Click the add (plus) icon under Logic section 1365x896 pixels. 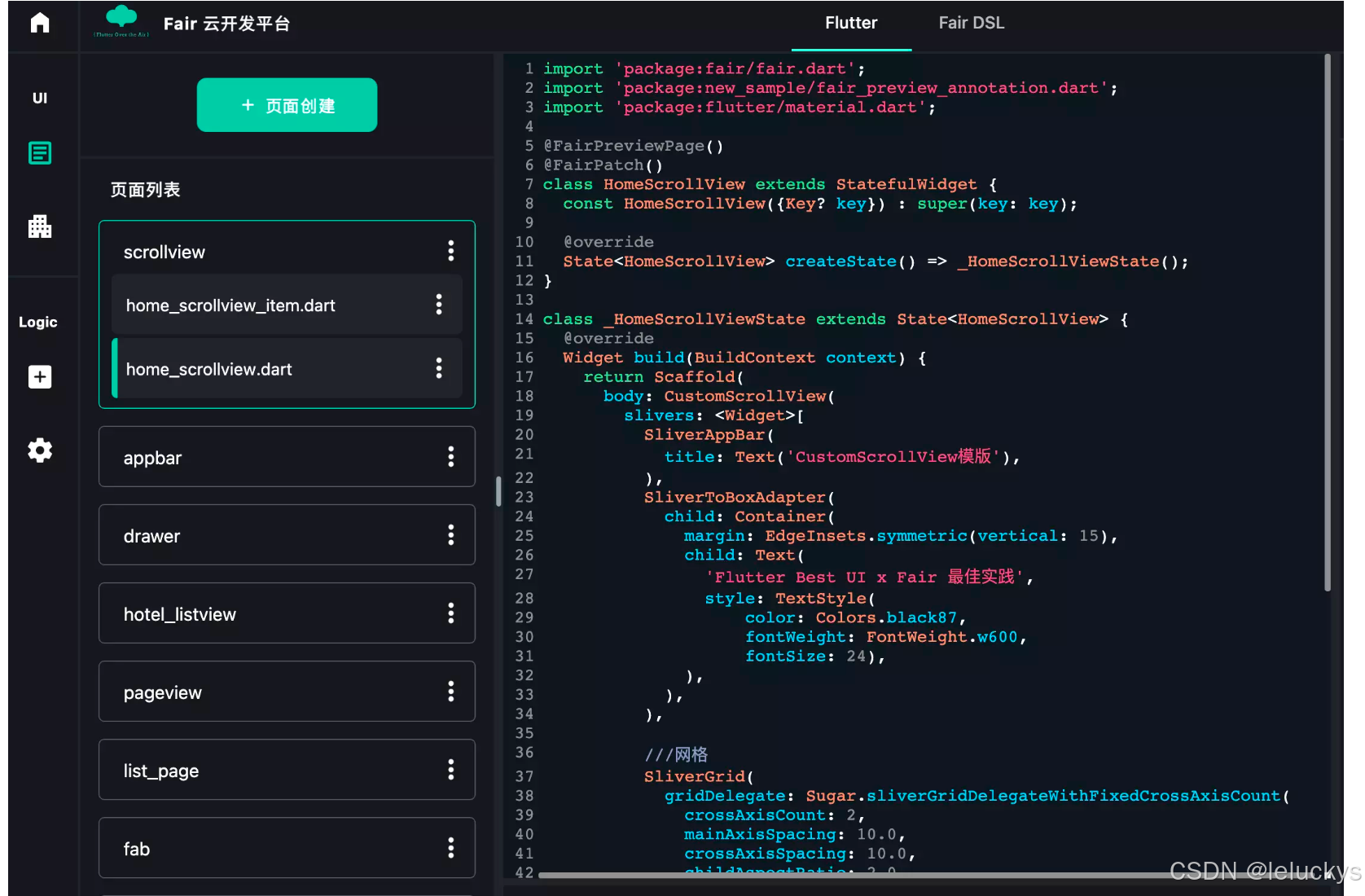pyautogui.click(x=40, y=376)
